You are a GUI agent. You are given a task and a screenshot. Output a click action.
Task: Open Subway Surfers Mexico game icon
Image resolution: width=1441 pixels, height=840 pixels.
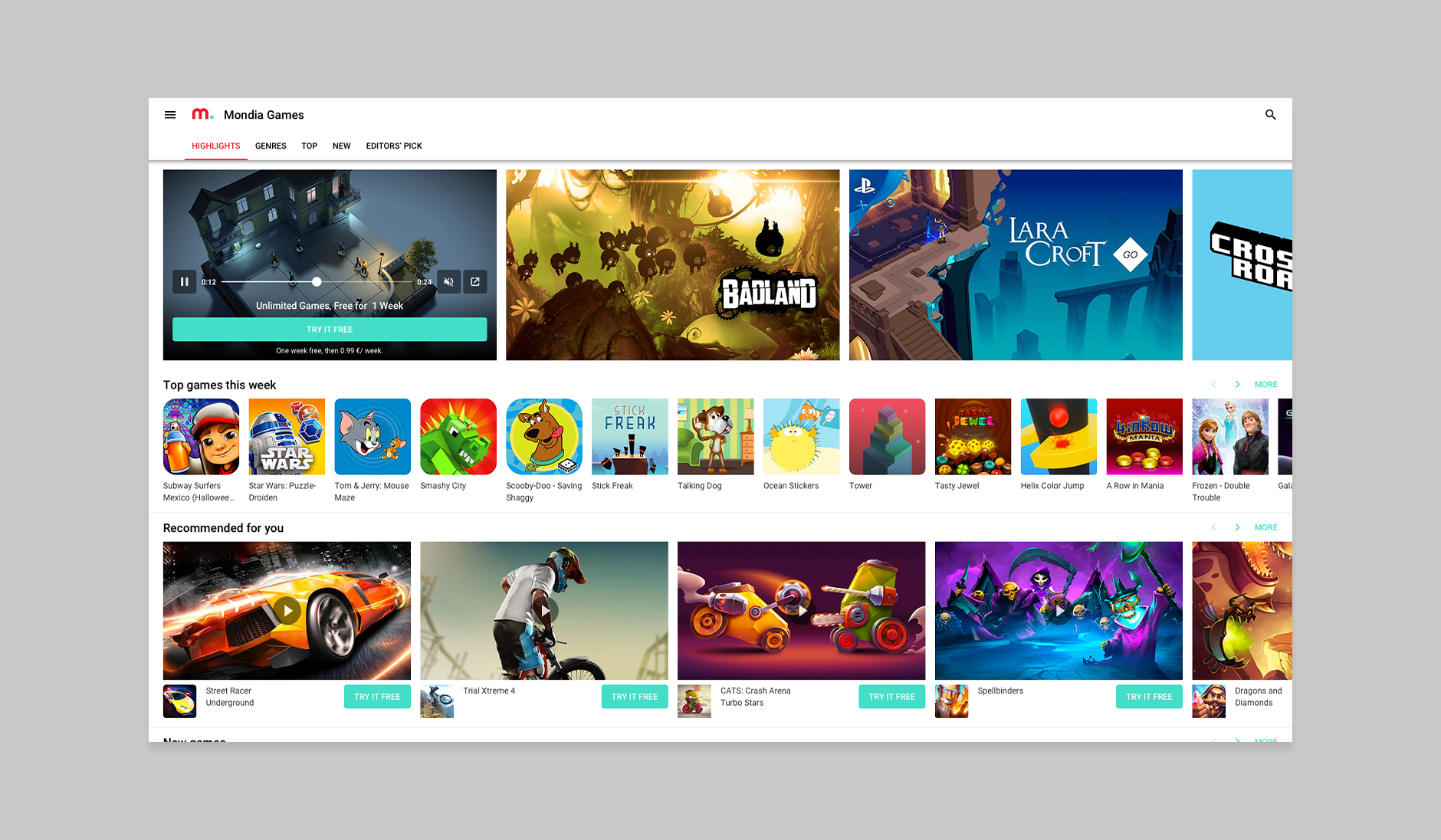(201, 437)
